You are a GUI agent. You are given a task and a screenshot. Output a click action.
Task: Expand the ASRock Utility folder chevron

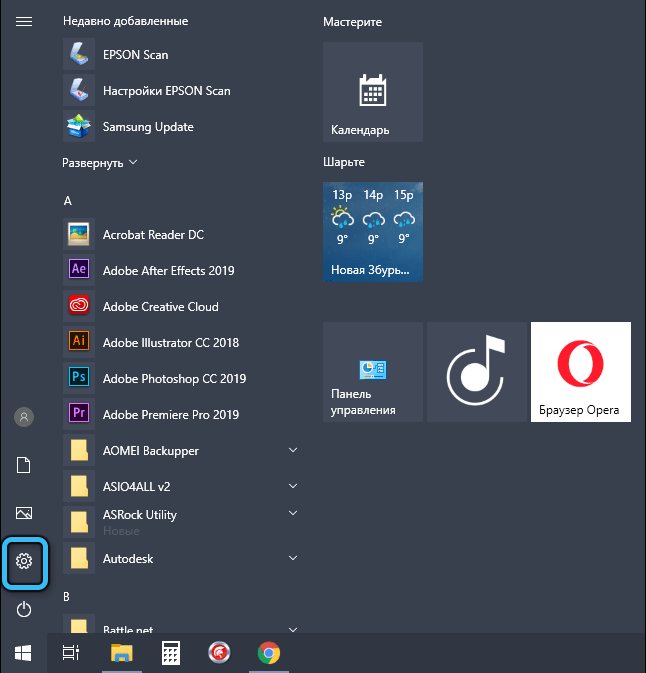(x=293, y=513)
